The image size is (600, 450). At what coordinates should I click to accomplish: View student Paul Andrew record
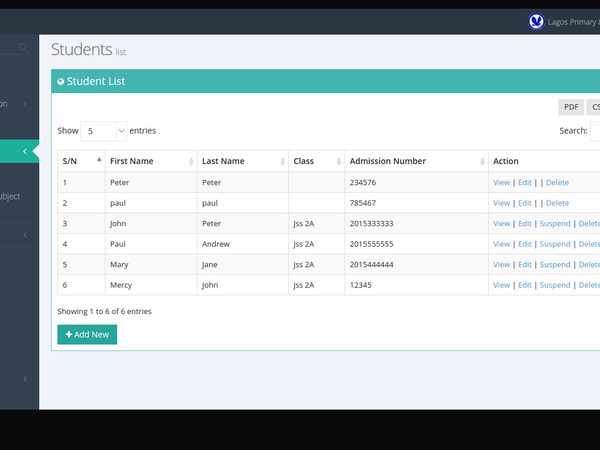501,244
